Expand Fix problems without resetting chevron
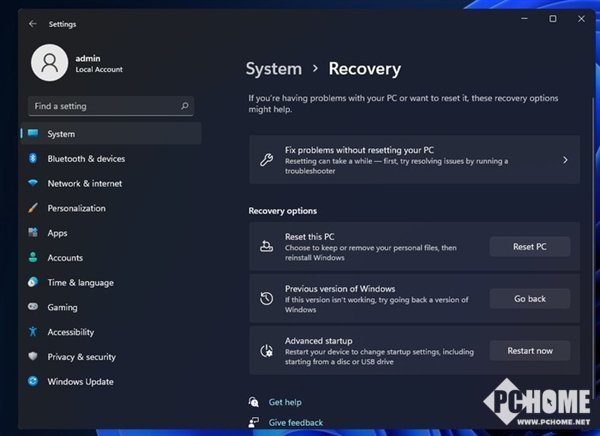The width and height of the screenshot is (600, 436). tap(565, 160)
